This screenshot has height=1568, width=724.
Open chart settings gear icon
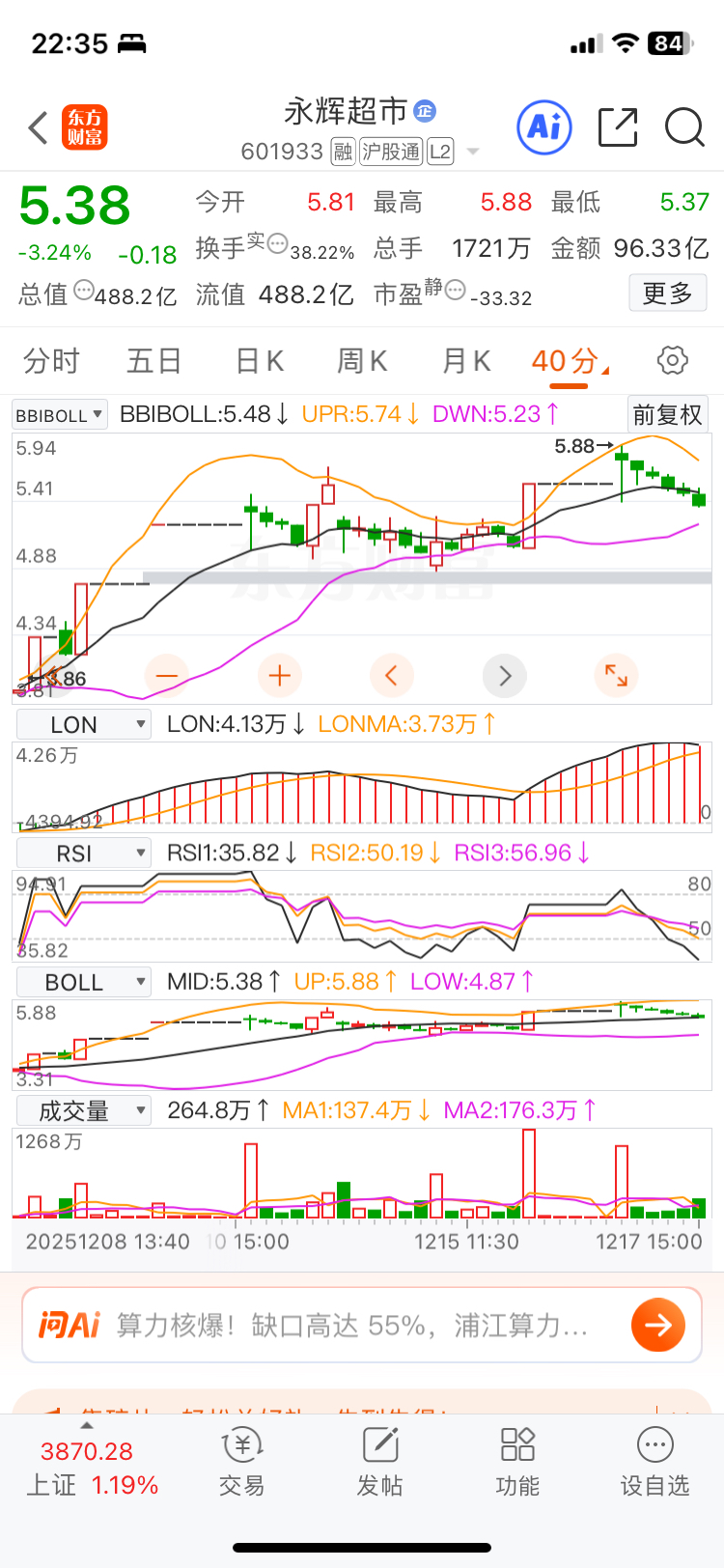(672, 360)
